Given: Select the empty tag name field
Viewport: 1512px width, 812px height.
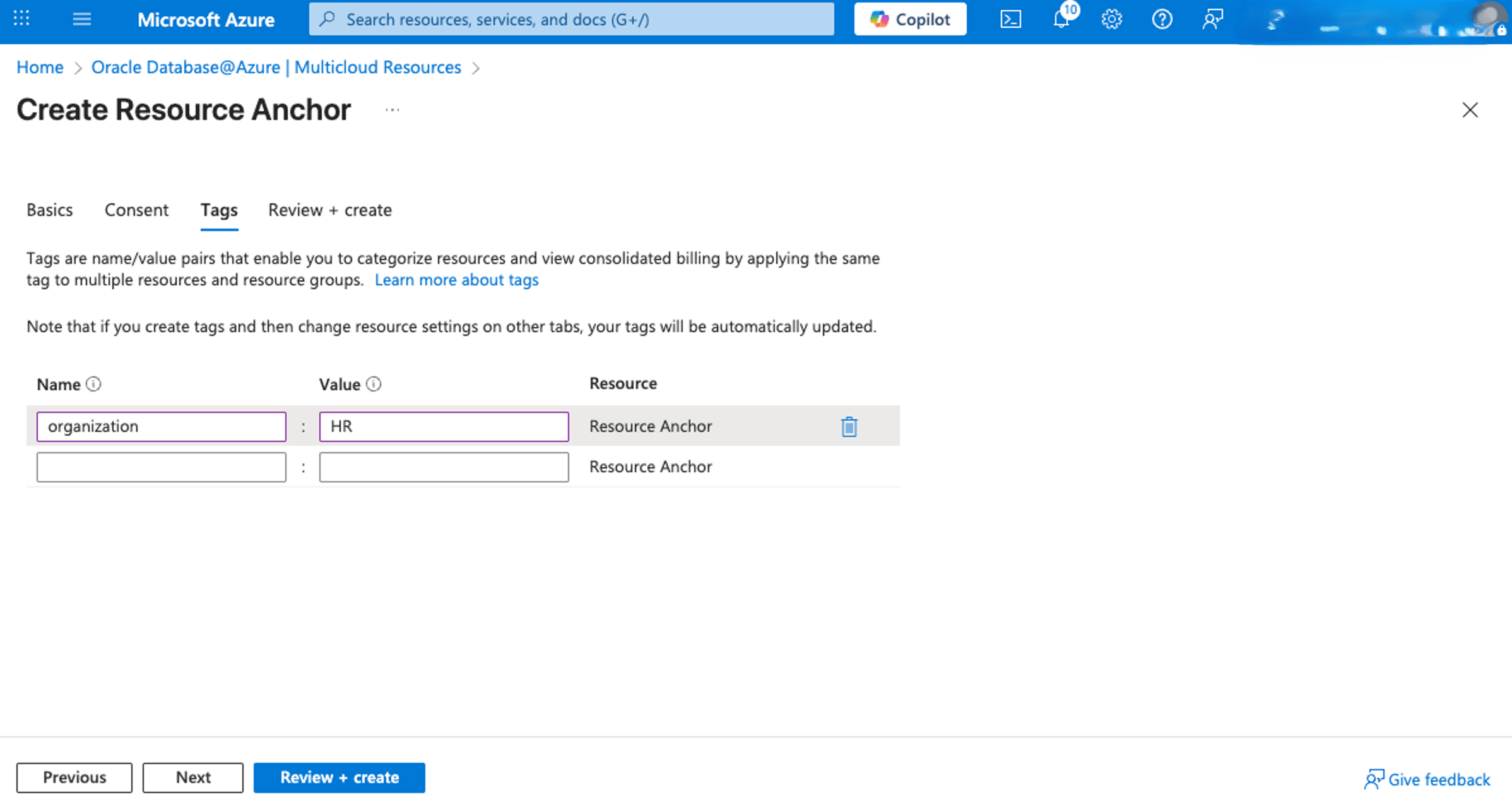Looking at the screenshot, I should pos(161,467).
